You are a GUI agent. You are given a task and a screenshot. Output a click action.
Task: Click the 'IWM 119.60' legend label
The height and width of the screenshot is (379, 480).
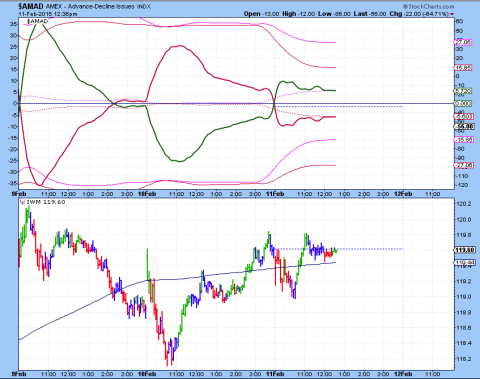[x=46, y=202]
